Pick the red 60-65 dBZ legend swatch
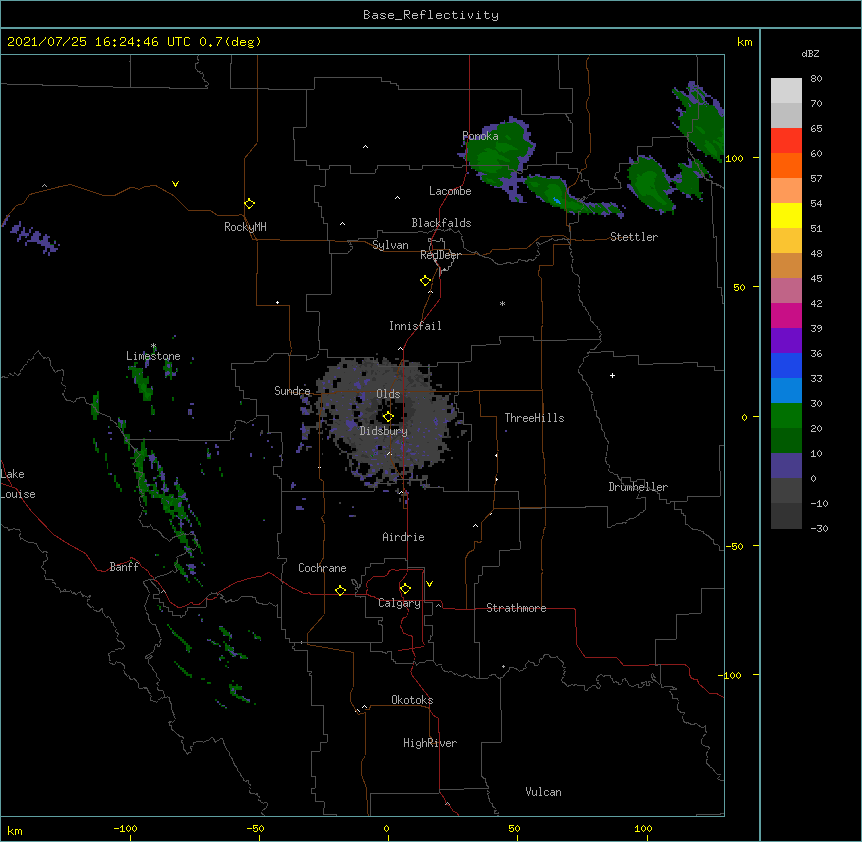The width and height of the screenshot is (862, 842). click(786, 141)
